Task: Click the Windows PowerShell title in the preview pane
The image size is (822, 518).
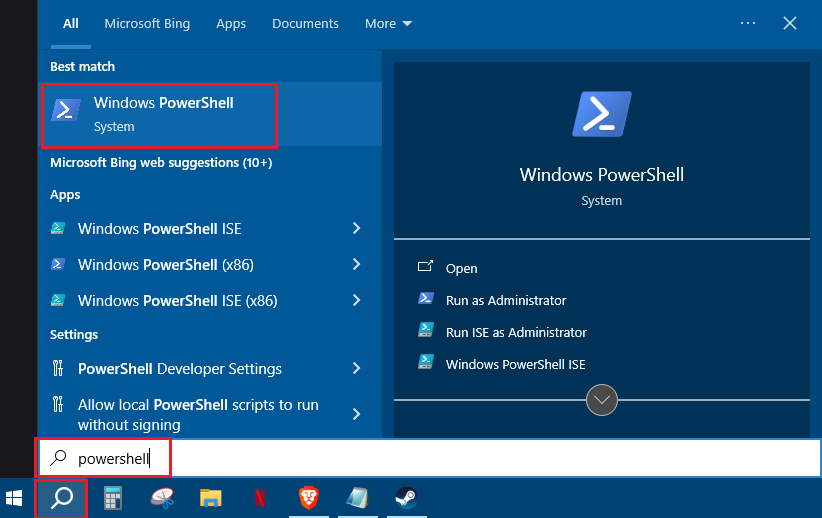Action: pos(602,175)
